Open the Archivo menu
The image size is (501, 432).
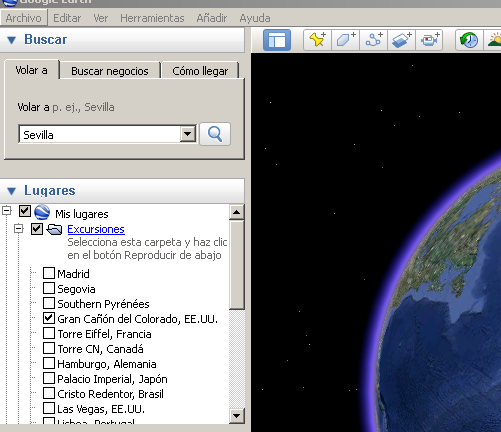pos(24,18)
